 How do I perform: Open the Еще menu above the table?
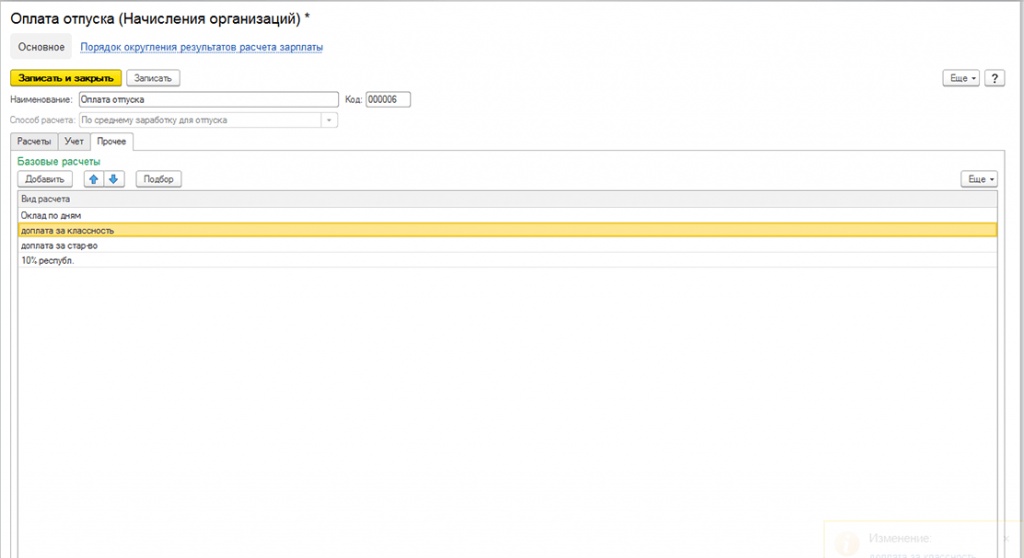coord(978,179)
